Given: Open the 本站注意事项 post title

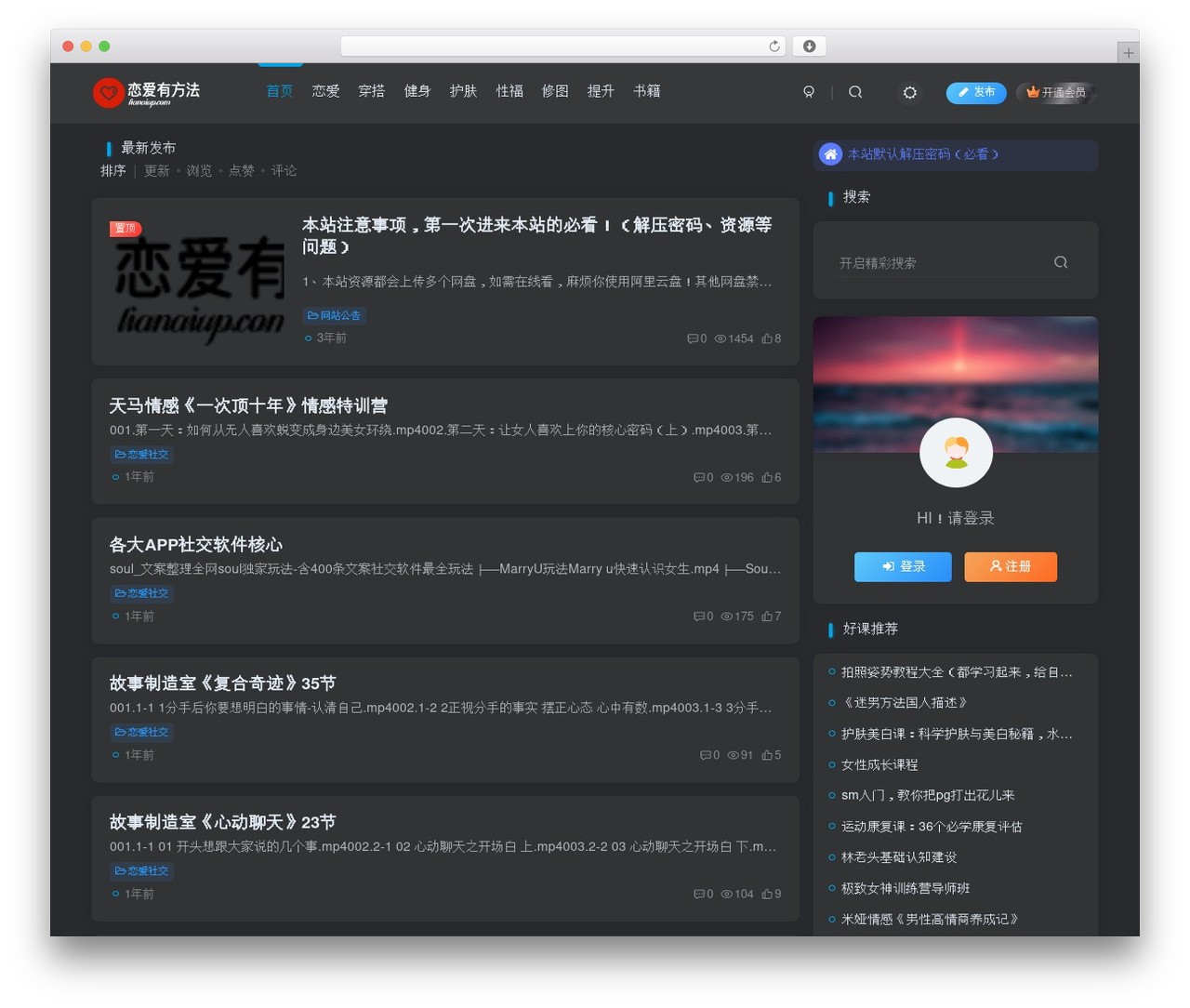Looking at the screenshot, I should [537, 235].
